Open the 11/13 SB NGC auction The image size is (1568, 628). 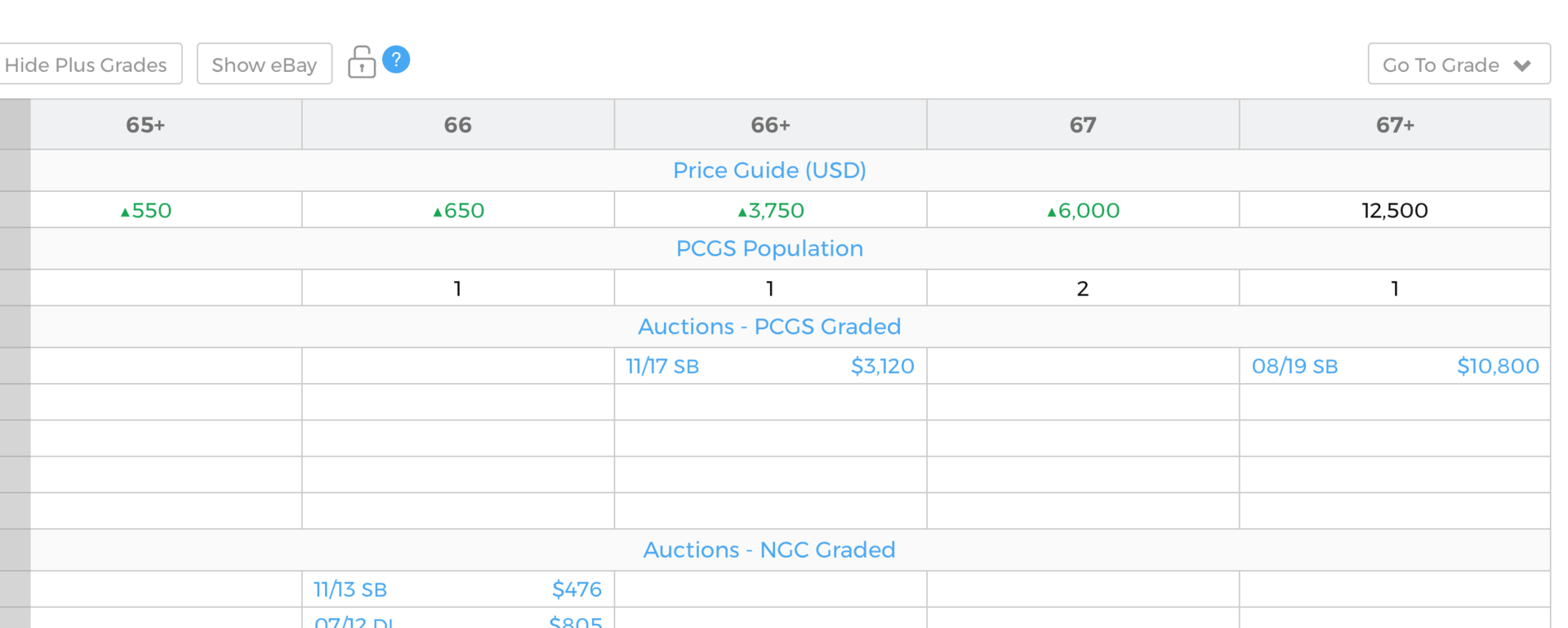pyautogui.click(x=350, y=590)
